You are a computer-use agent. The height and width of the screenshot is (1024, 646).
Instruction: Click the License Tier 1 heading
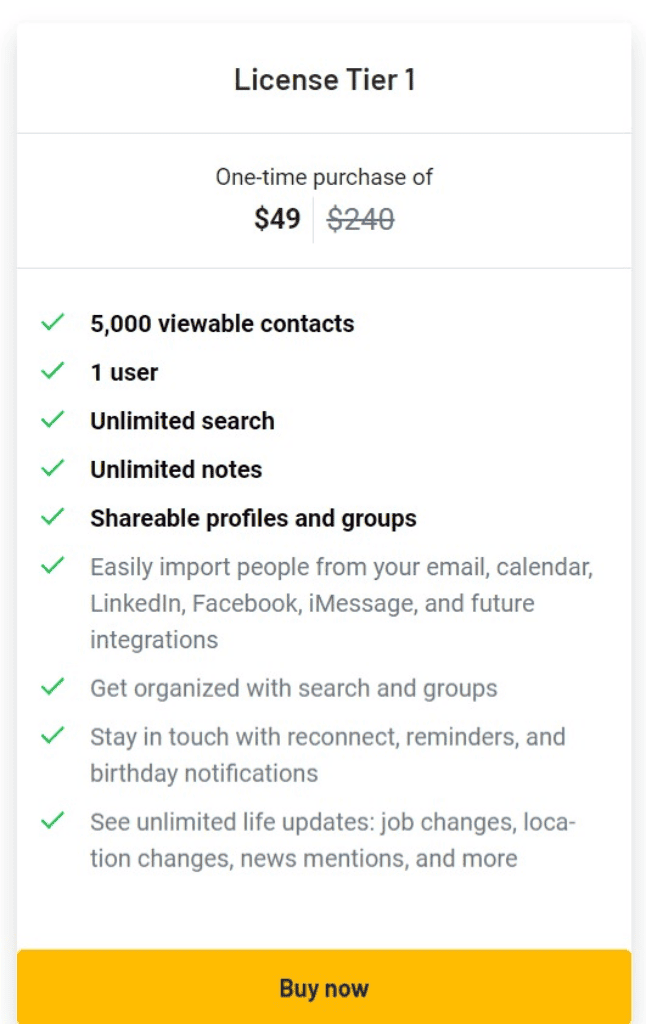pyautogui.click(x=324, y=80)
